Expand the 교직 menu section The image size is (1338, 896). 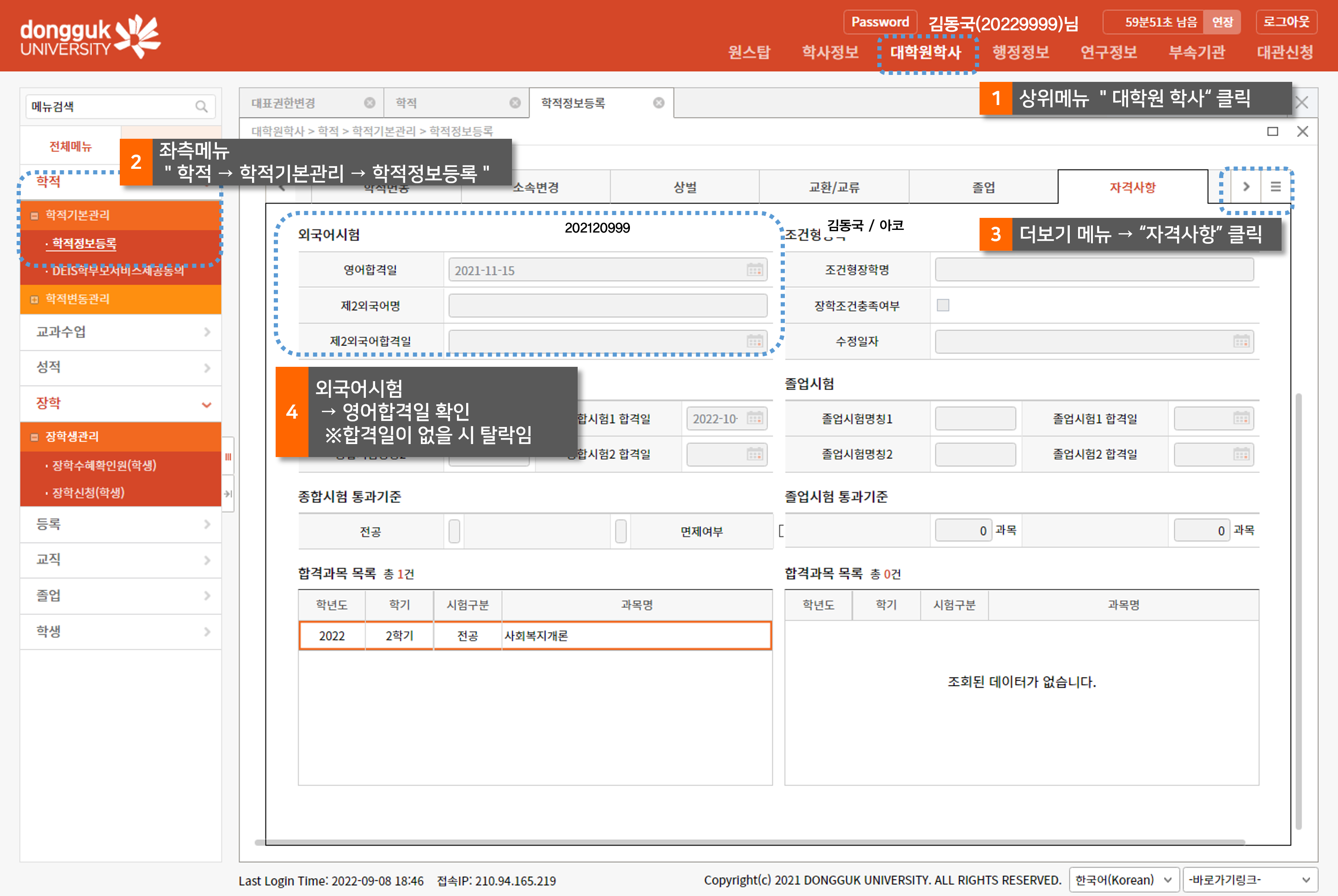121,560
